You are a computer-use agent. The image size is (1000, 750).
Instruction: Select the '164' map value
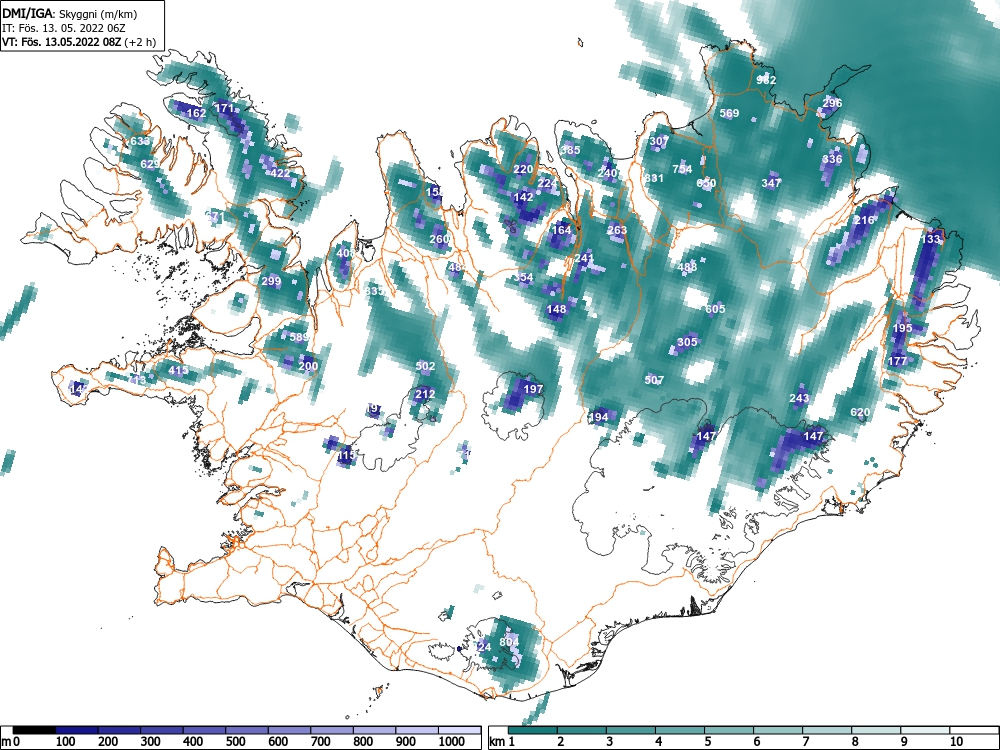pos(561,230)
